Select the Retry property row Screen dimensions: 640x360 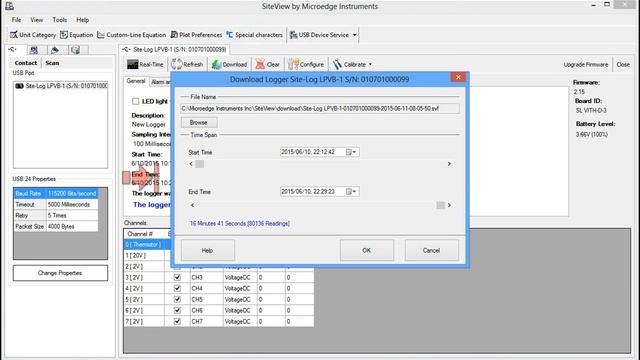[56, 216]
